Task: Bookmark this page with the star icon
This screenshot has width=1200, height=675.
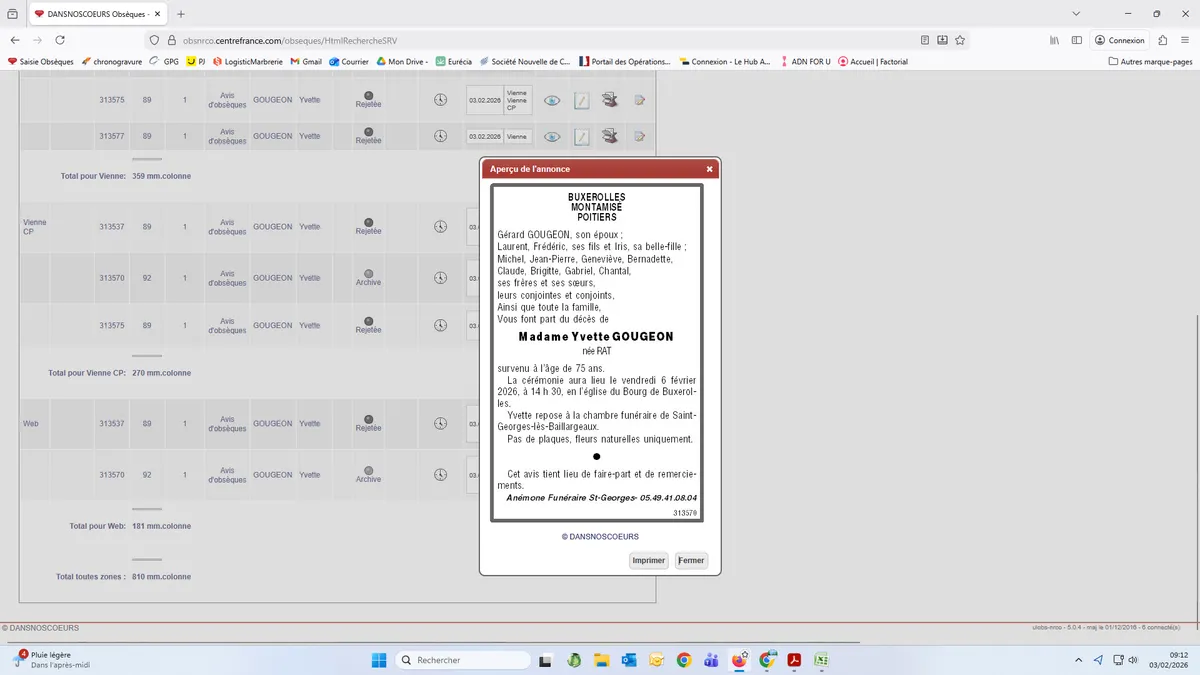Action: pos(960,40)
